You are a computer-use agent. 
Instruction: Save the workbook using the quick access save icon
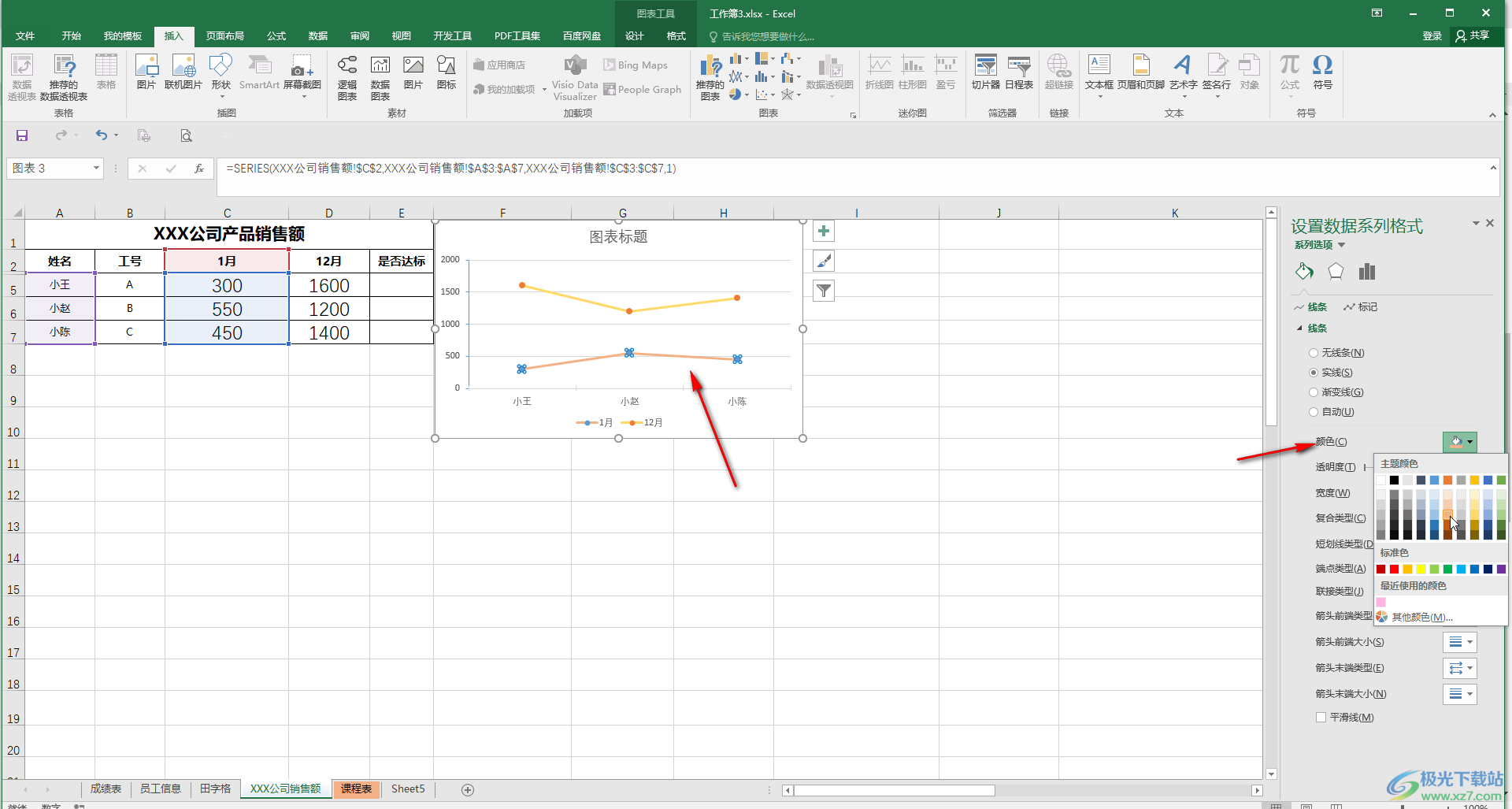point(22,135)
